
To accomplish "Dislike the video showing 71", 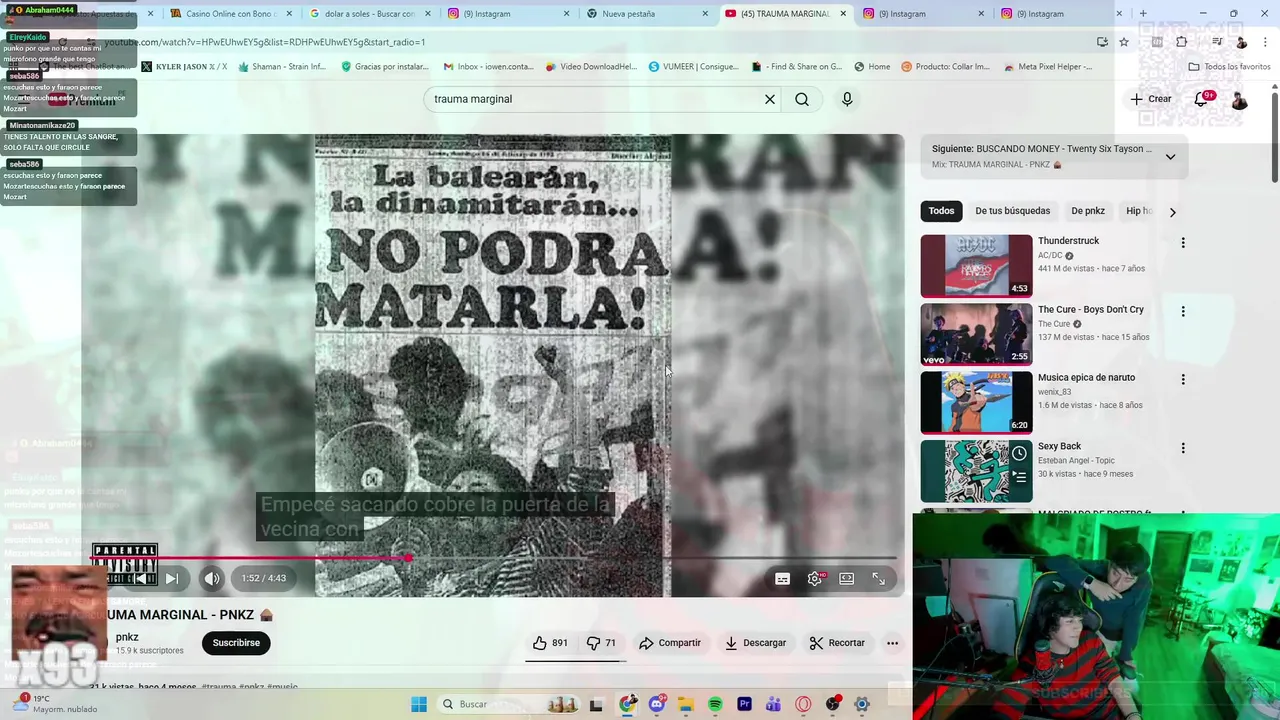I will point(601,643).
